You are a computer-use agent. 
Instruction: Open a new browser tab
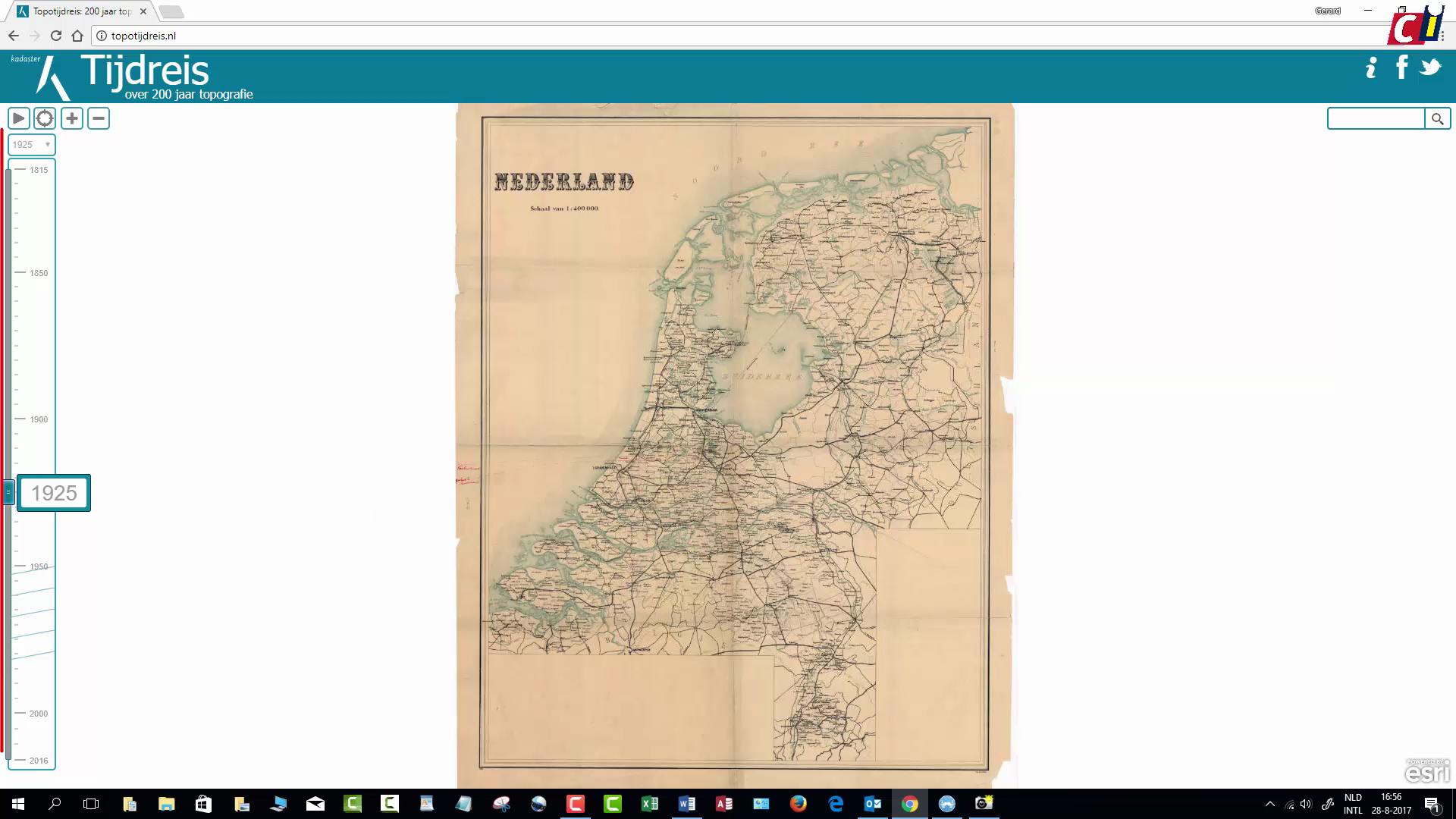tap(172, 11)
